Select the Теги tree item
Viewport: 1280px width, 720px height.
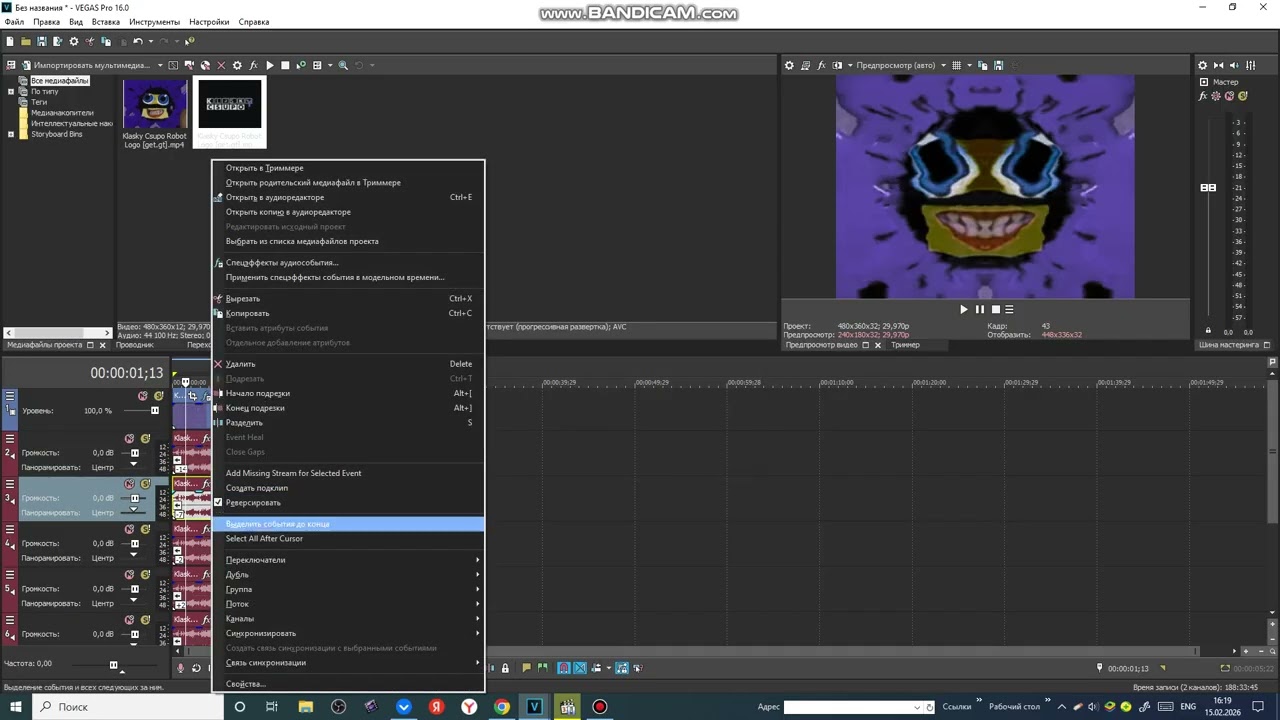(x=39, y=102)
